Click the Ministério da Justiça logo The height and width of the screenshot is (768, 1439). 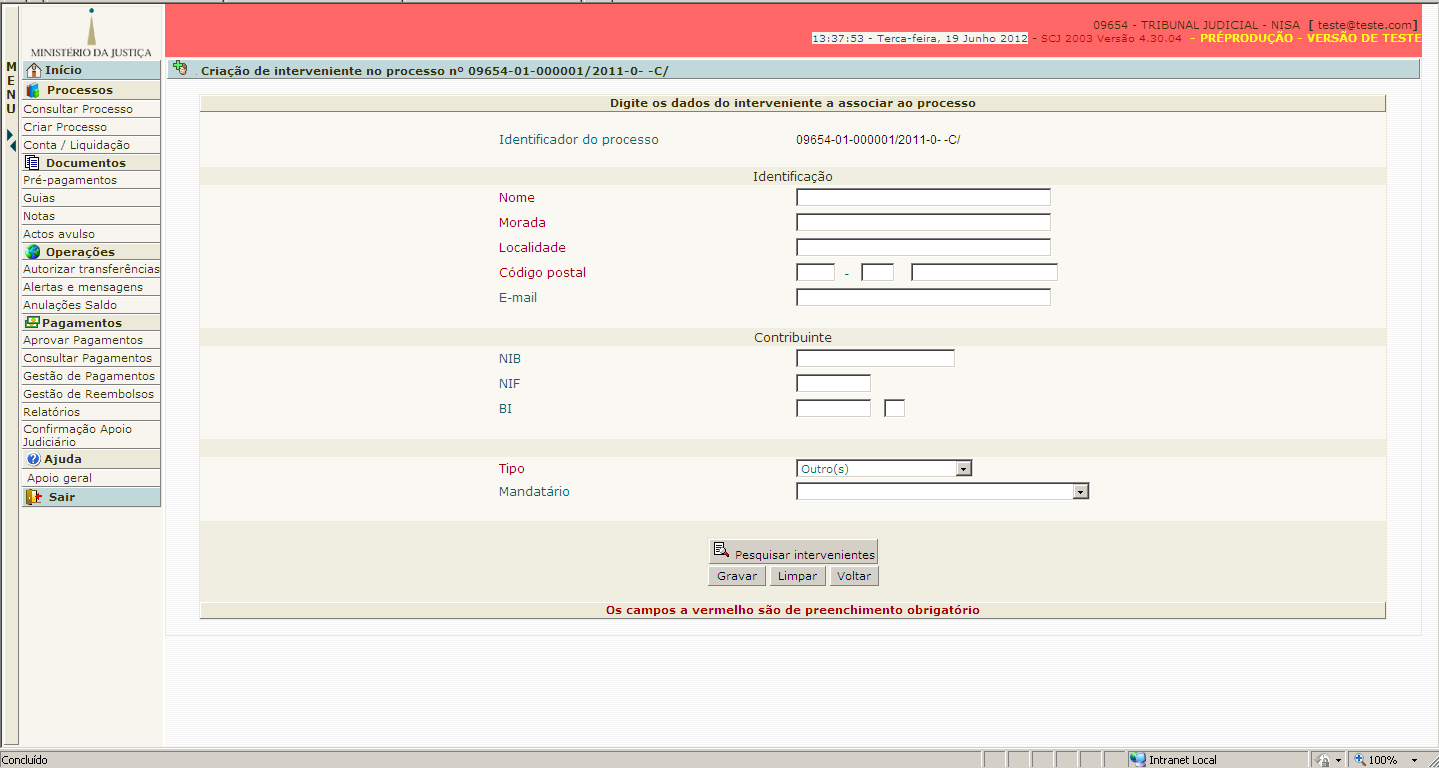(91, 32)
